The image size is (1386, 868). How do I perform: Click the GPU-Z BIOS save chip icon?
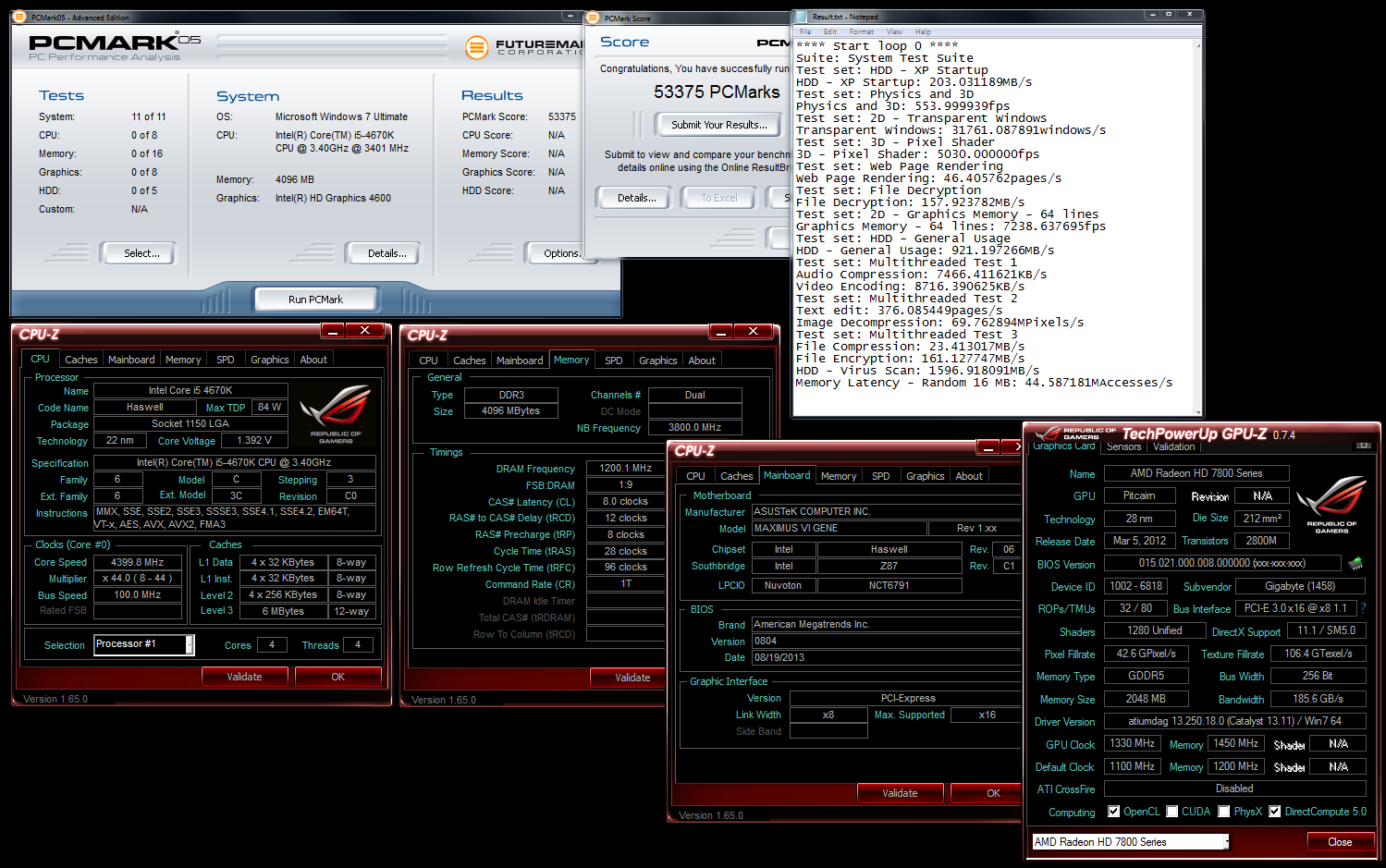[1355, 563]
